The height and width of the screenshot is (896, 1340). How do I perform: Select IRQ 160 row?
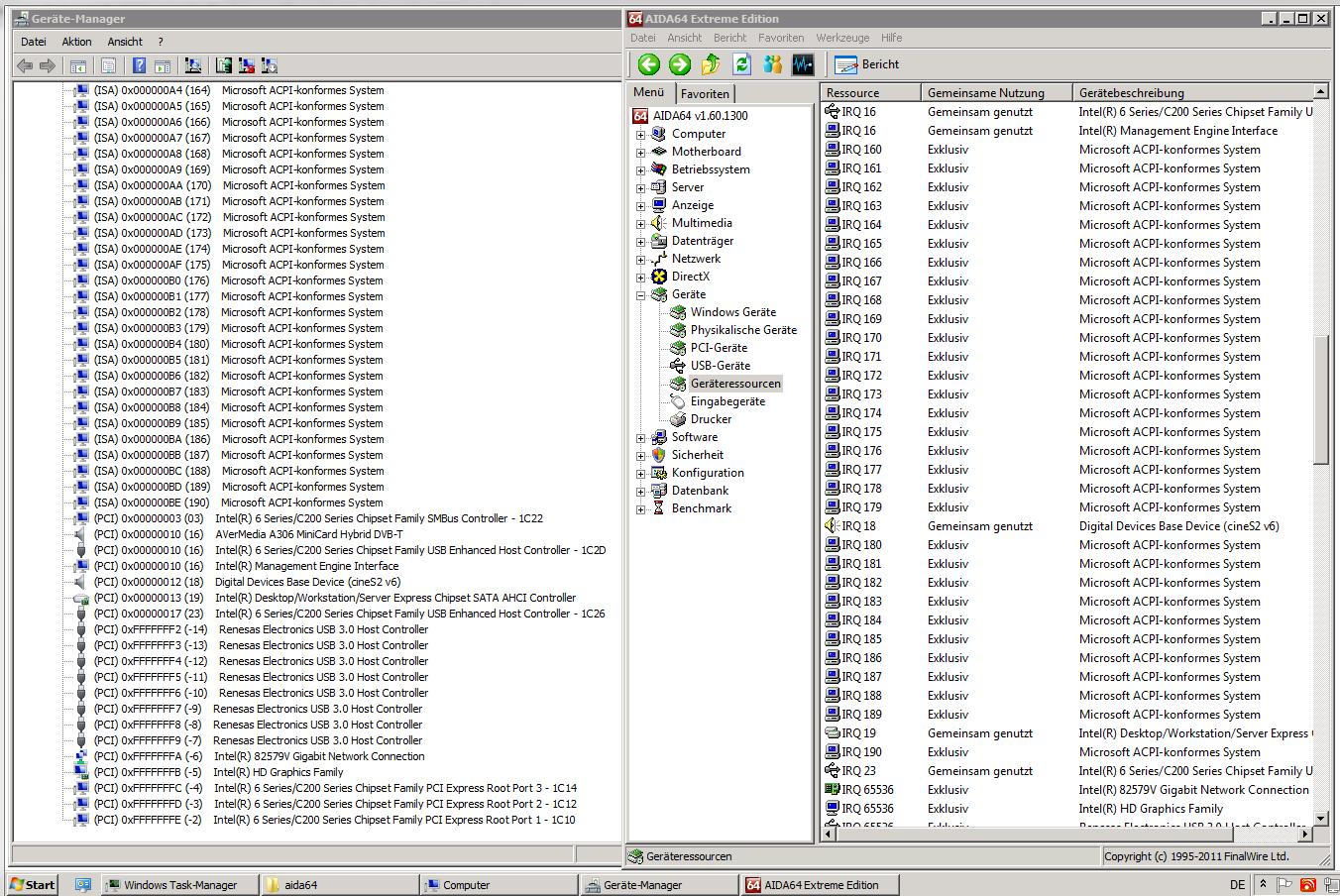coord(1068,150)
